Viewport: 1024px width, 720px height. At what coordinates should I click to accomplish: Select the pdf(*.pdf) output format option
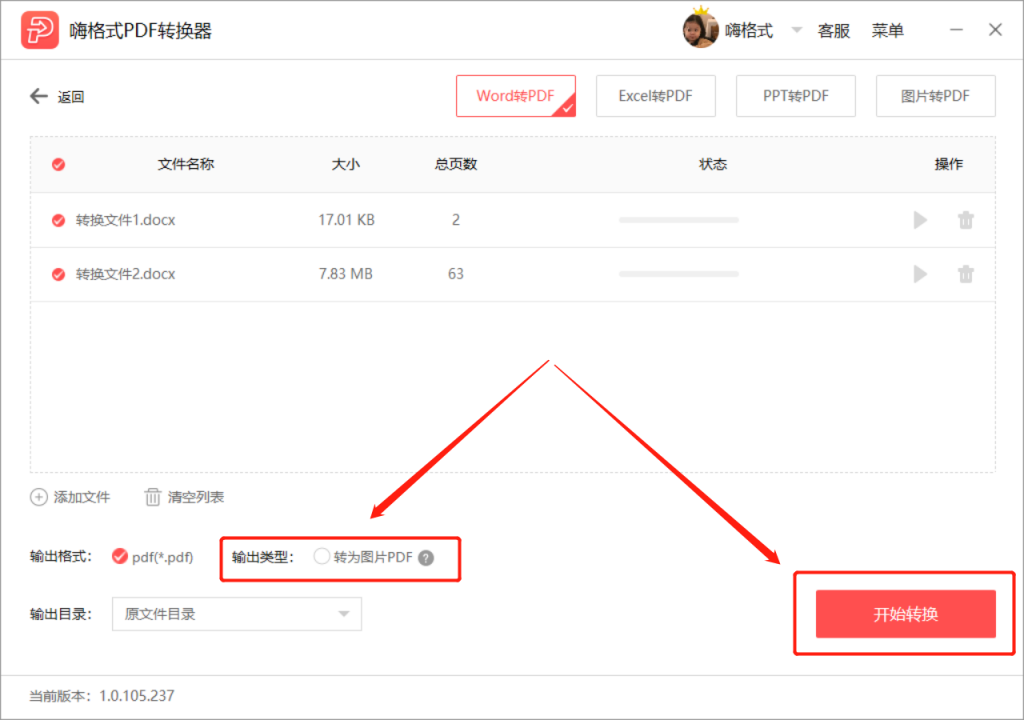120,557
